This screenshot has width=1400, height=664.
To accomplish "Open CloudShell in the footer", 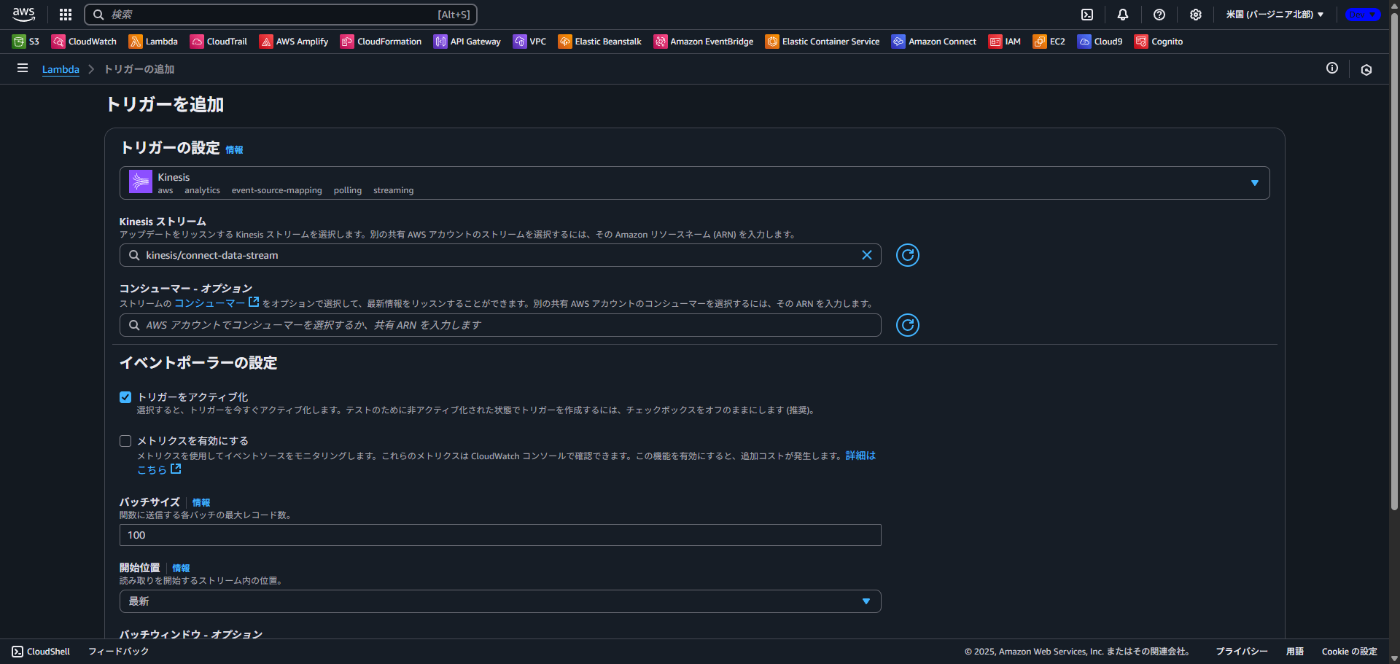I will click(x=41, y=651).
